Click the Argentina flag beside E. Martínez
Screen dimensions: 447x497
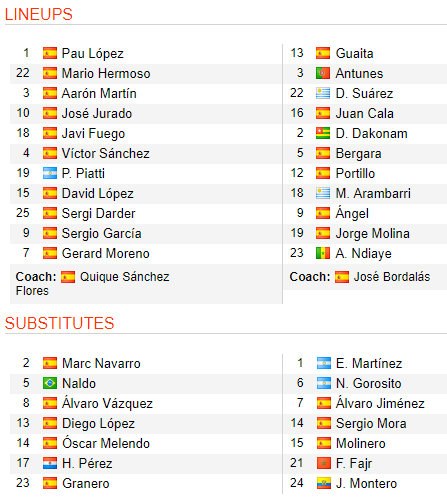click(324, 363)
